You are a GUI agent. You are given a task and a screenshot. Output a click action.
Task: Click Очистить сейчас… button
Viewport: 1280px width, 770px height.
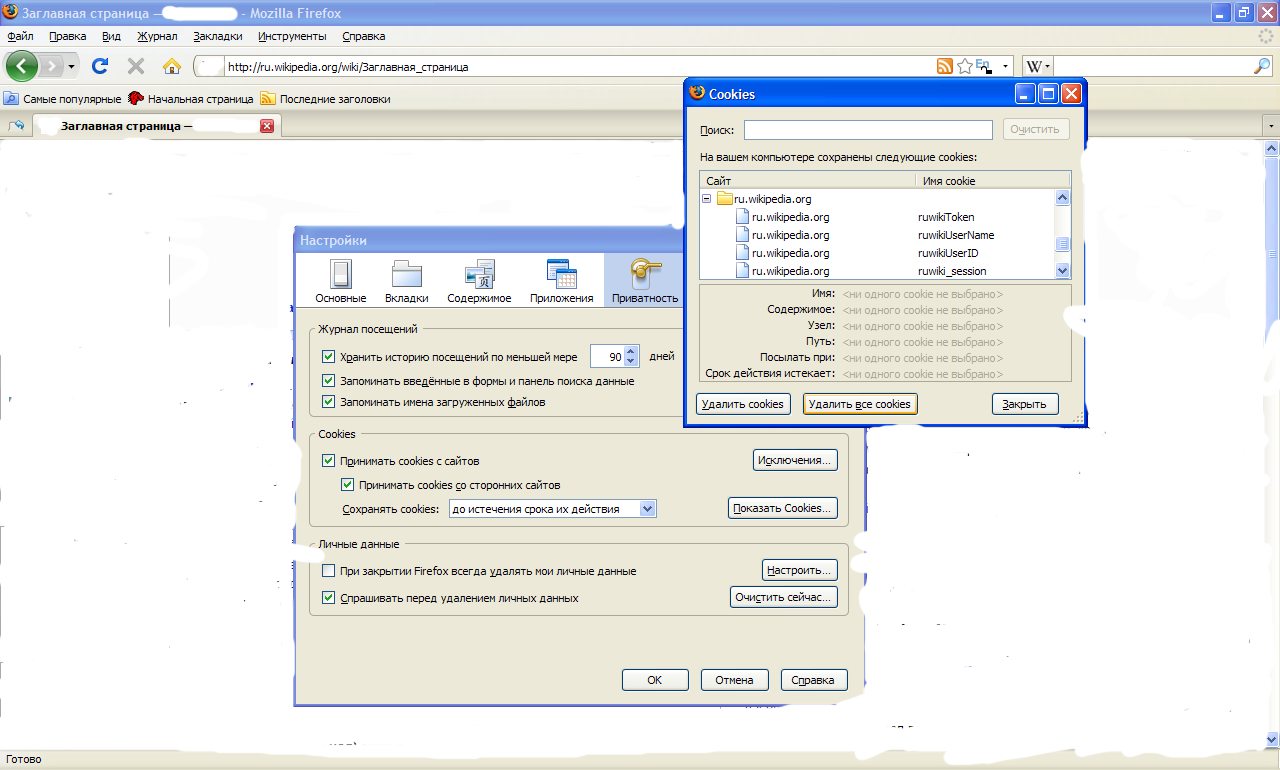(x=784, y=597)
